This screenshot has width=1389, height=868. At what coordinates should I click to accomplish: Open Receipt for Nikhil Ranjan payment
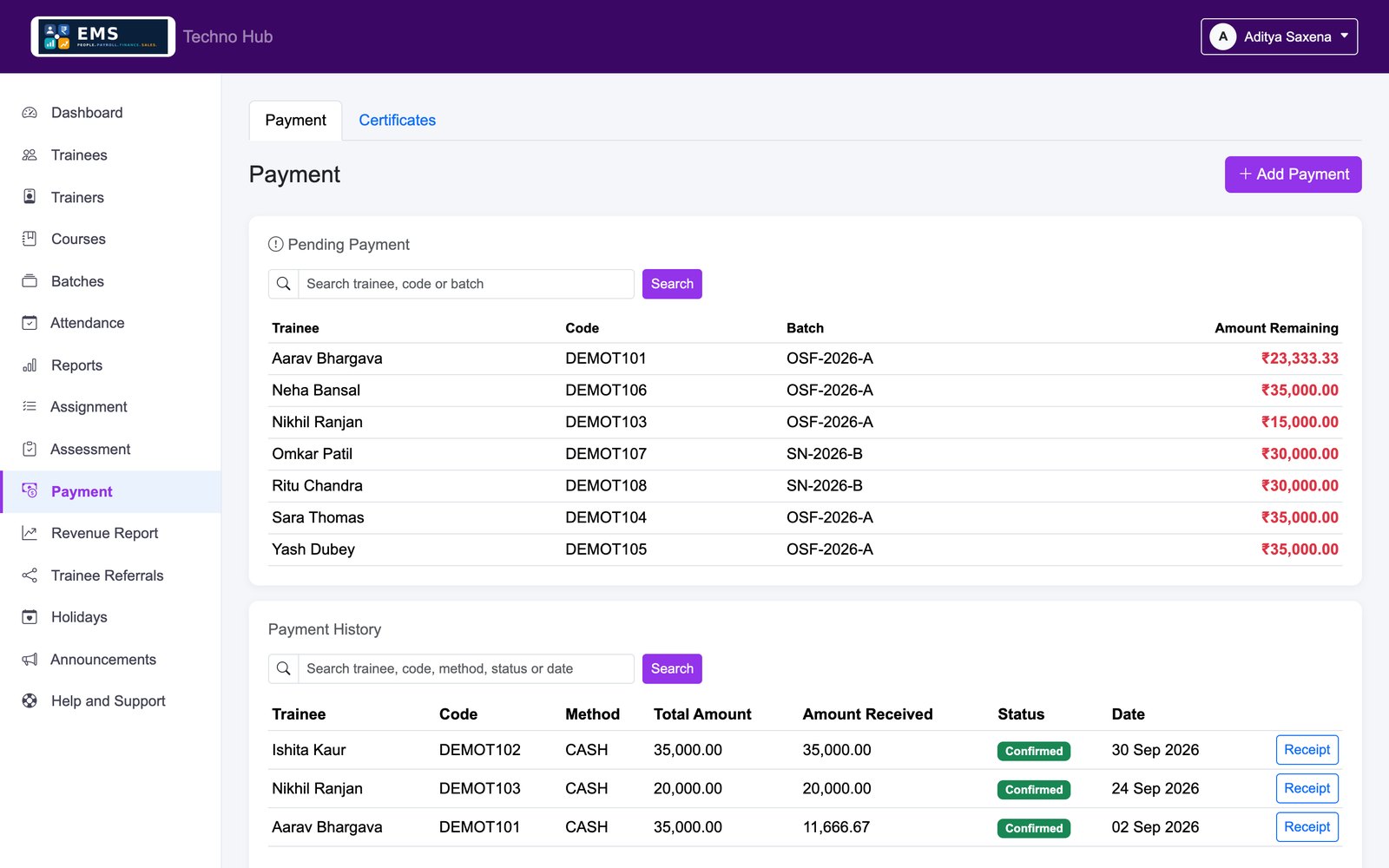(x=1307, y=788)
